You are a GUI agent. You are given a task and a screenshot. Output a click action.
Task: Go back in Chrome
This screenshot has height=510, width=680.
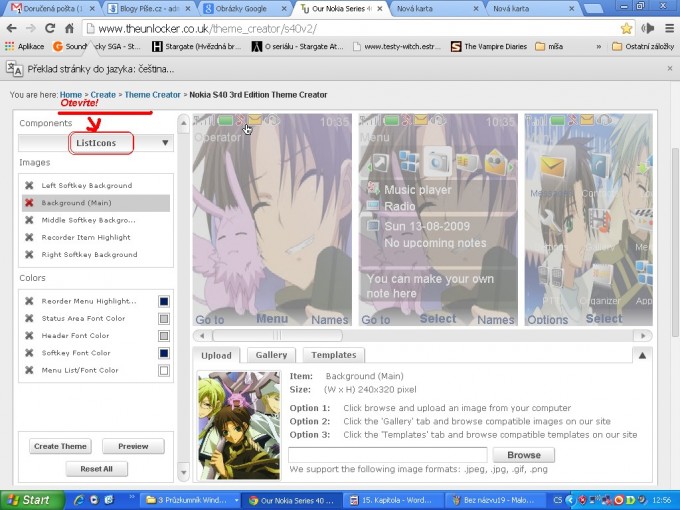point(12,29)
